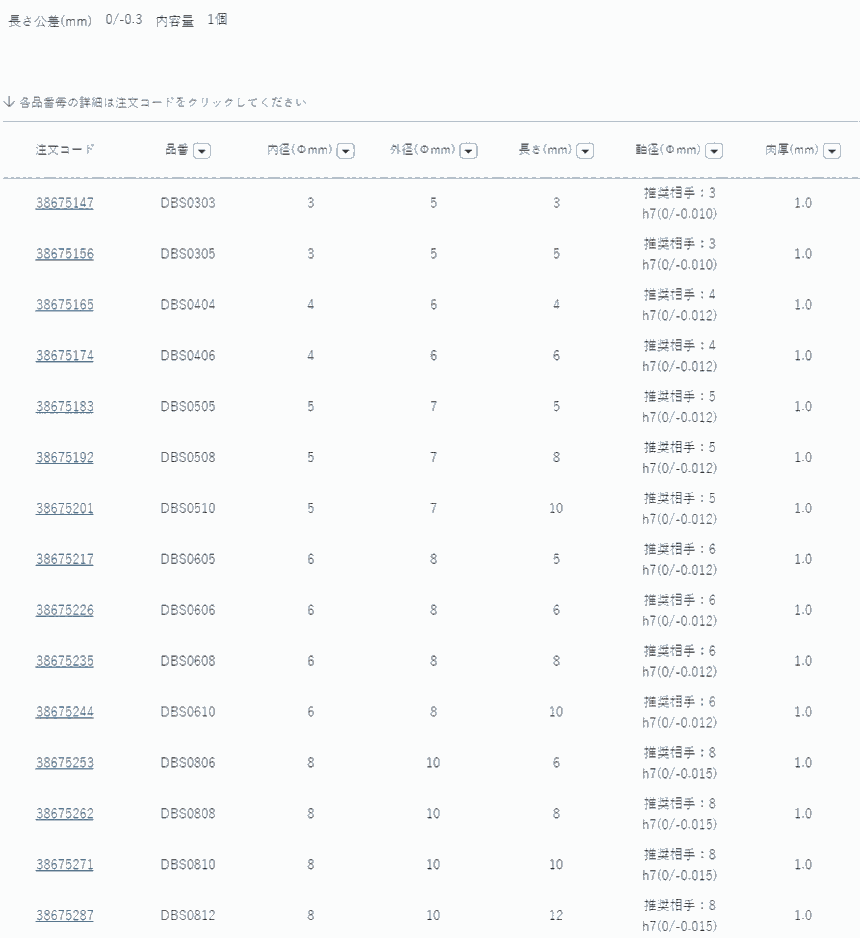The image size is (860, 938).
Task: Click the 38675192 order code link
Action: (65, 458)
